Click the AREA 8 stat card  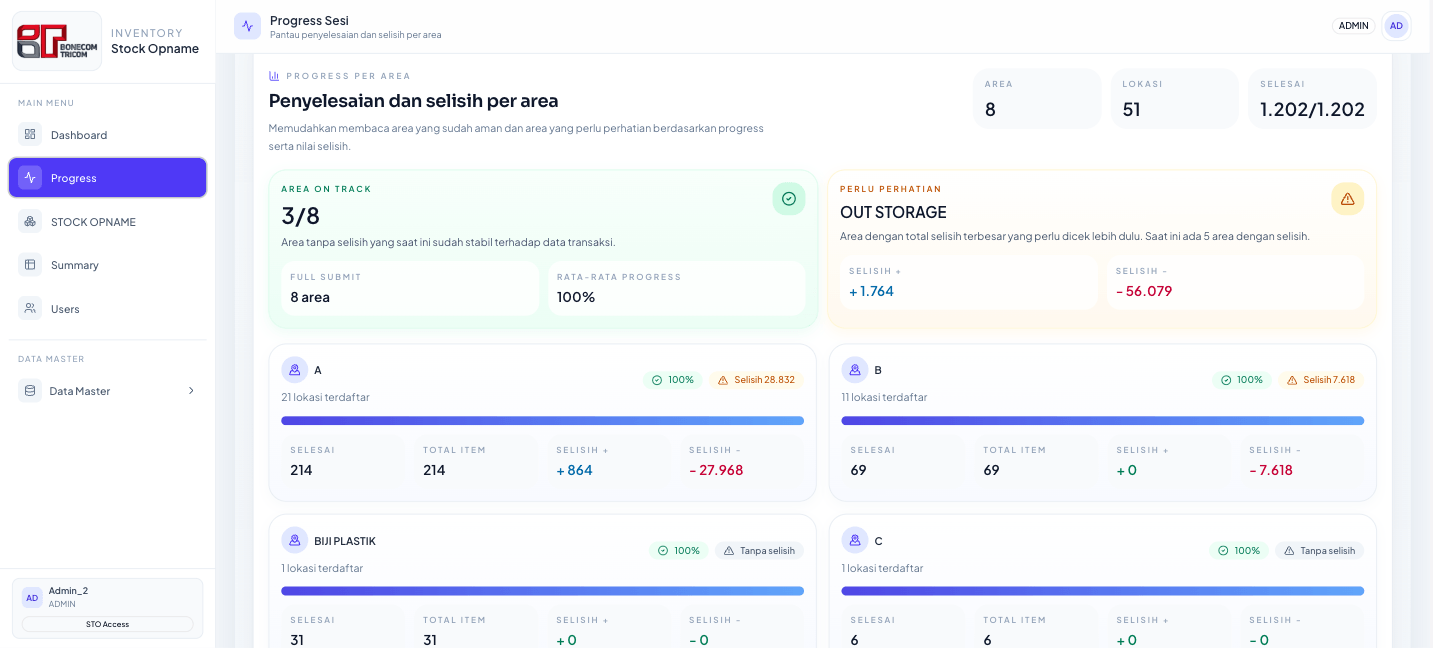pos(1037,99)
